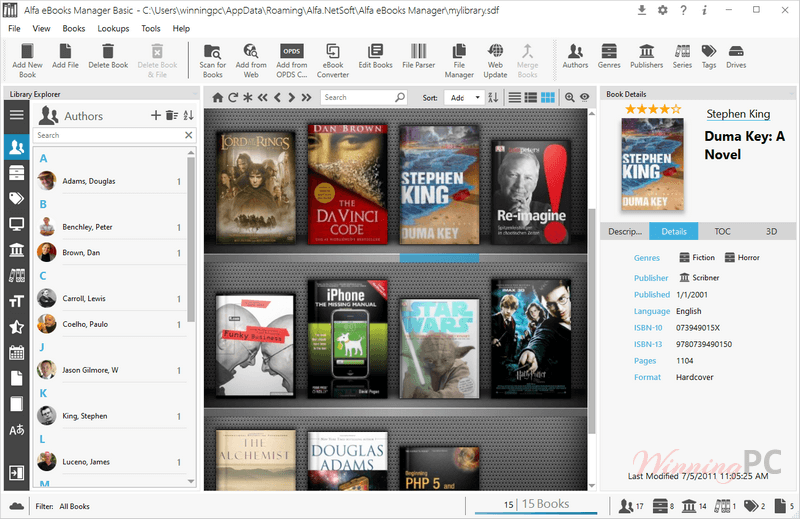The width and height of the screenshot is (800, 519).
Task: Toggle sort direction next to Sort dropdown
Action: pos(493,97)
